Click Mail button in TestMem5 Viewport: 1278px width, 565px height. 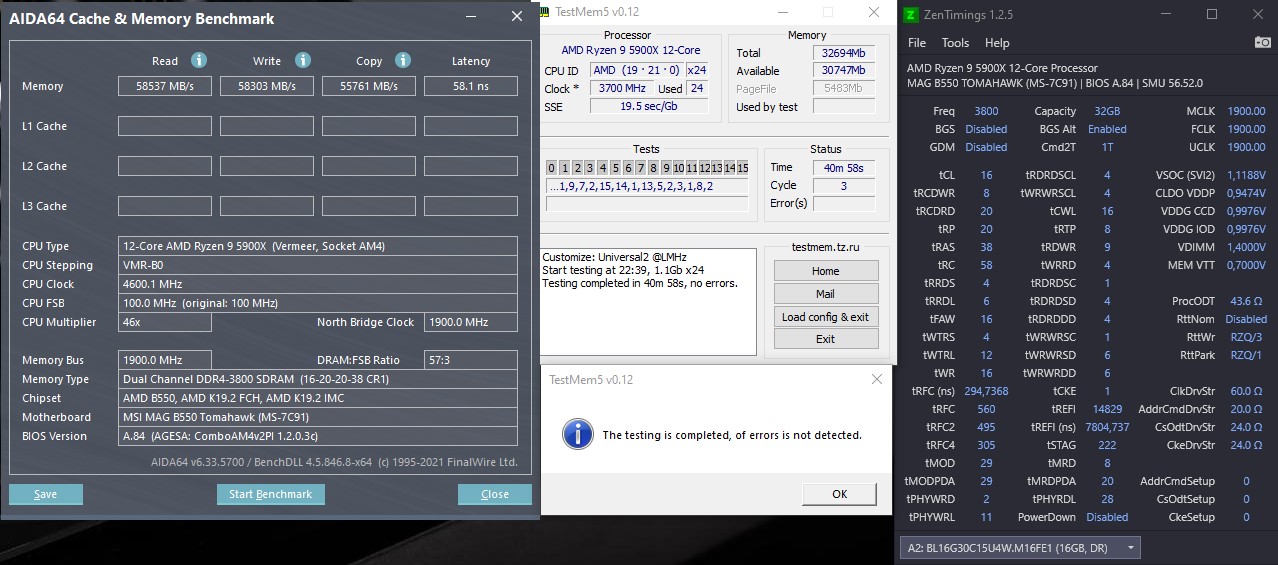(825, 294)
